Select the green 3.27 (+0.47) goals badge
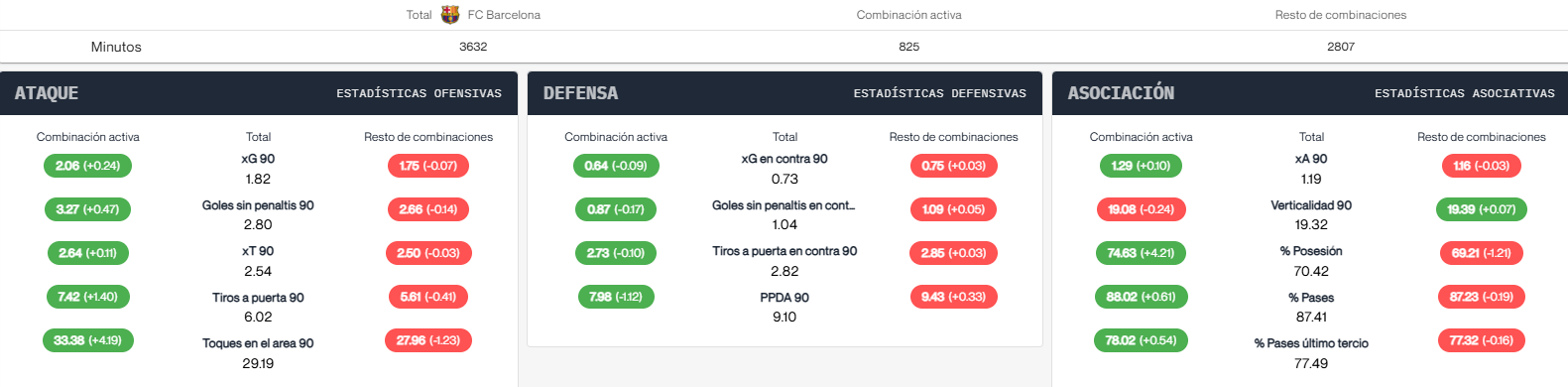Screen dimensions: 1568x387 click(x=87, y=209)
